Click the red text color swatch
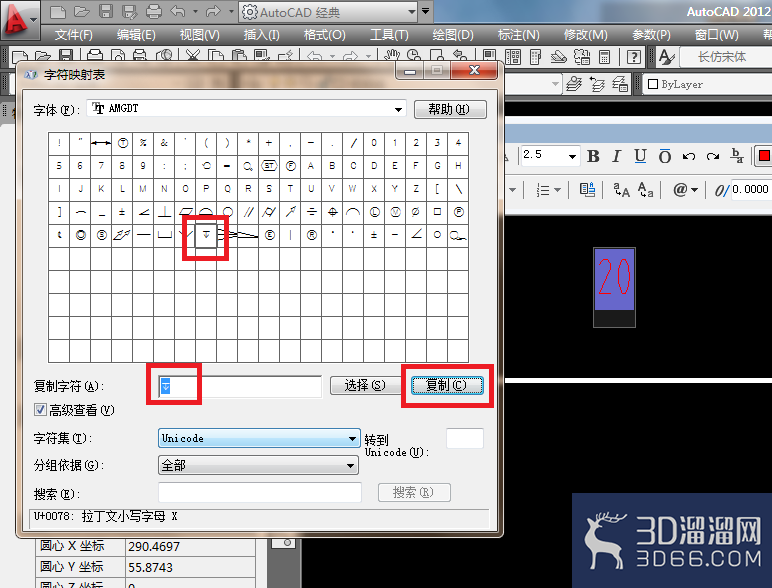The image size is (772, 588). click(764, 156)
